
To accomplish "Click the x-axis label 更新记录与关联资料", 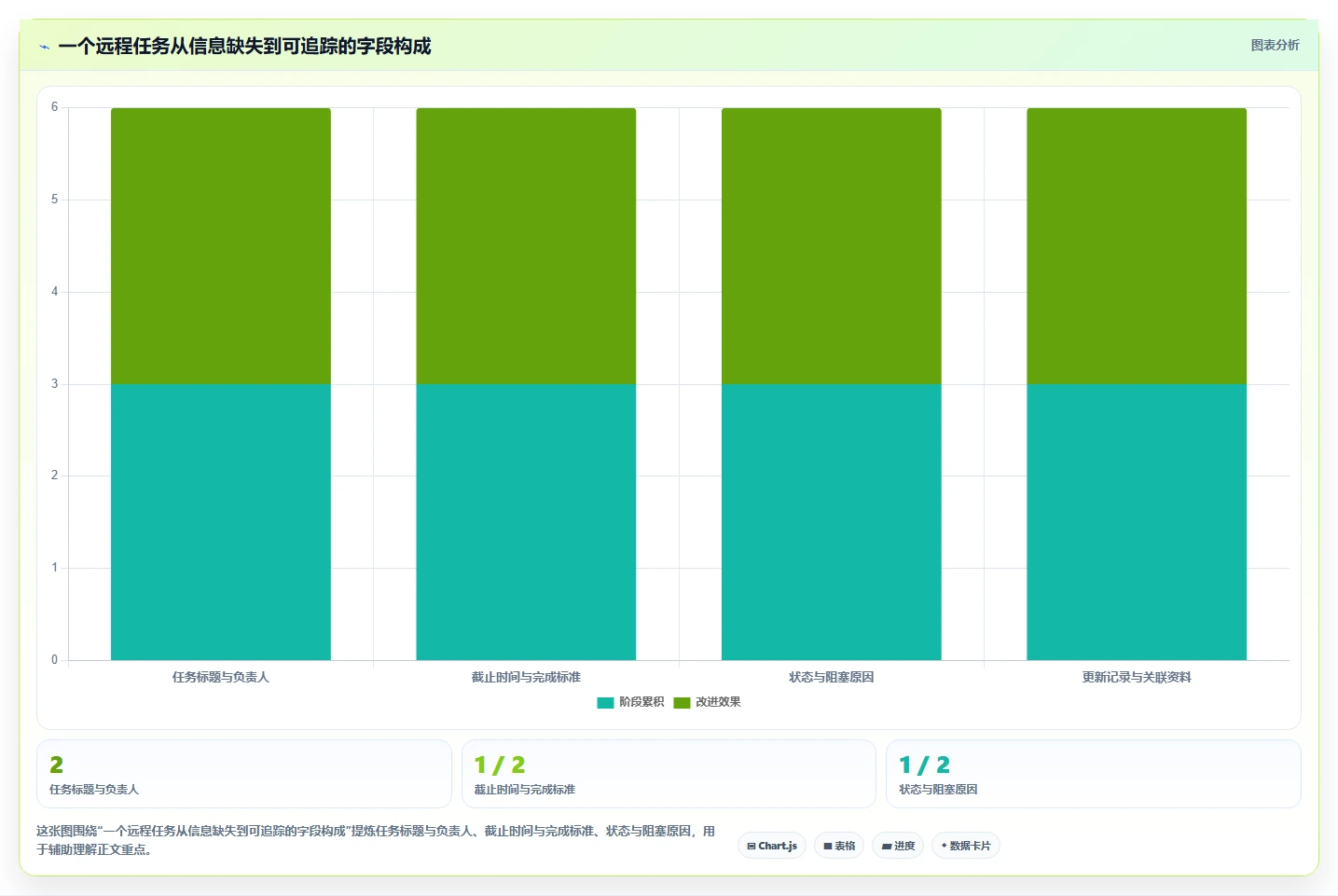I will click(1137, 677).
